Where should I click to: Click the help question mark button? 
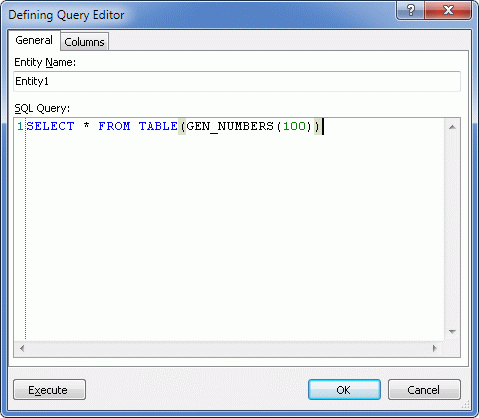click(411, 10)
